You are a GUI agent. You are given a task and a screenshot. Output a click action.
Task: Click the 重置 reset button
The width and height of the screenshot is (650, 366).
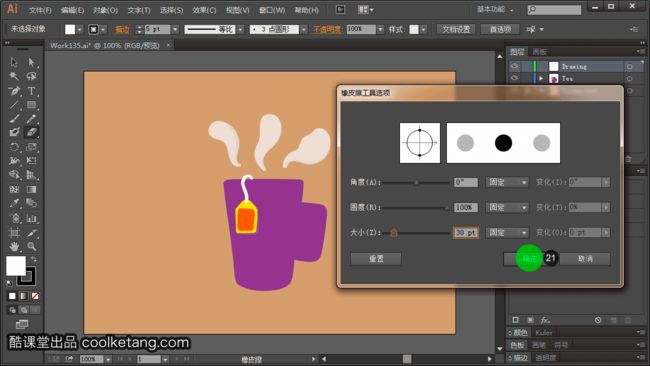[376, 259]
